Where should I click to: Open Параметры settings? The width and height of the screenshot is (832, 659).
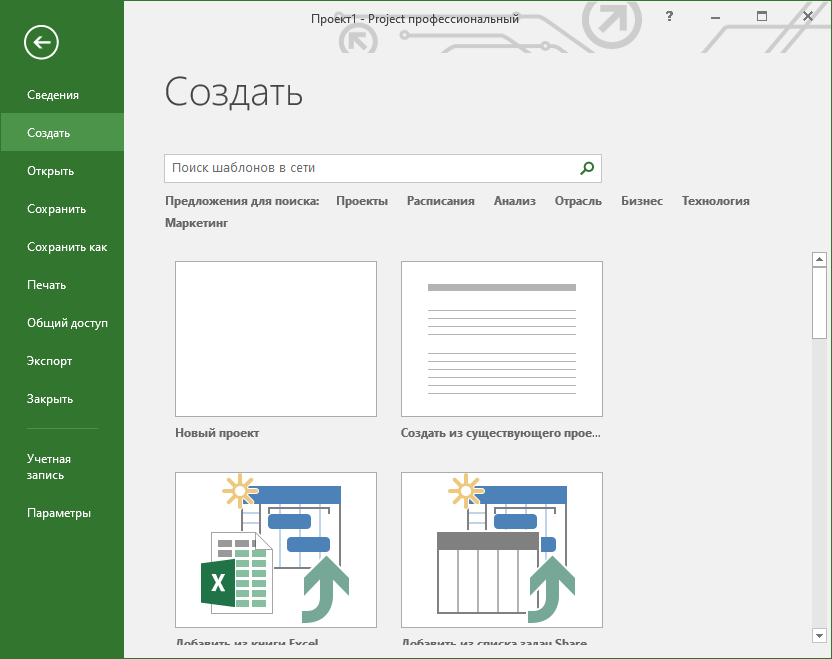(59, 513)
